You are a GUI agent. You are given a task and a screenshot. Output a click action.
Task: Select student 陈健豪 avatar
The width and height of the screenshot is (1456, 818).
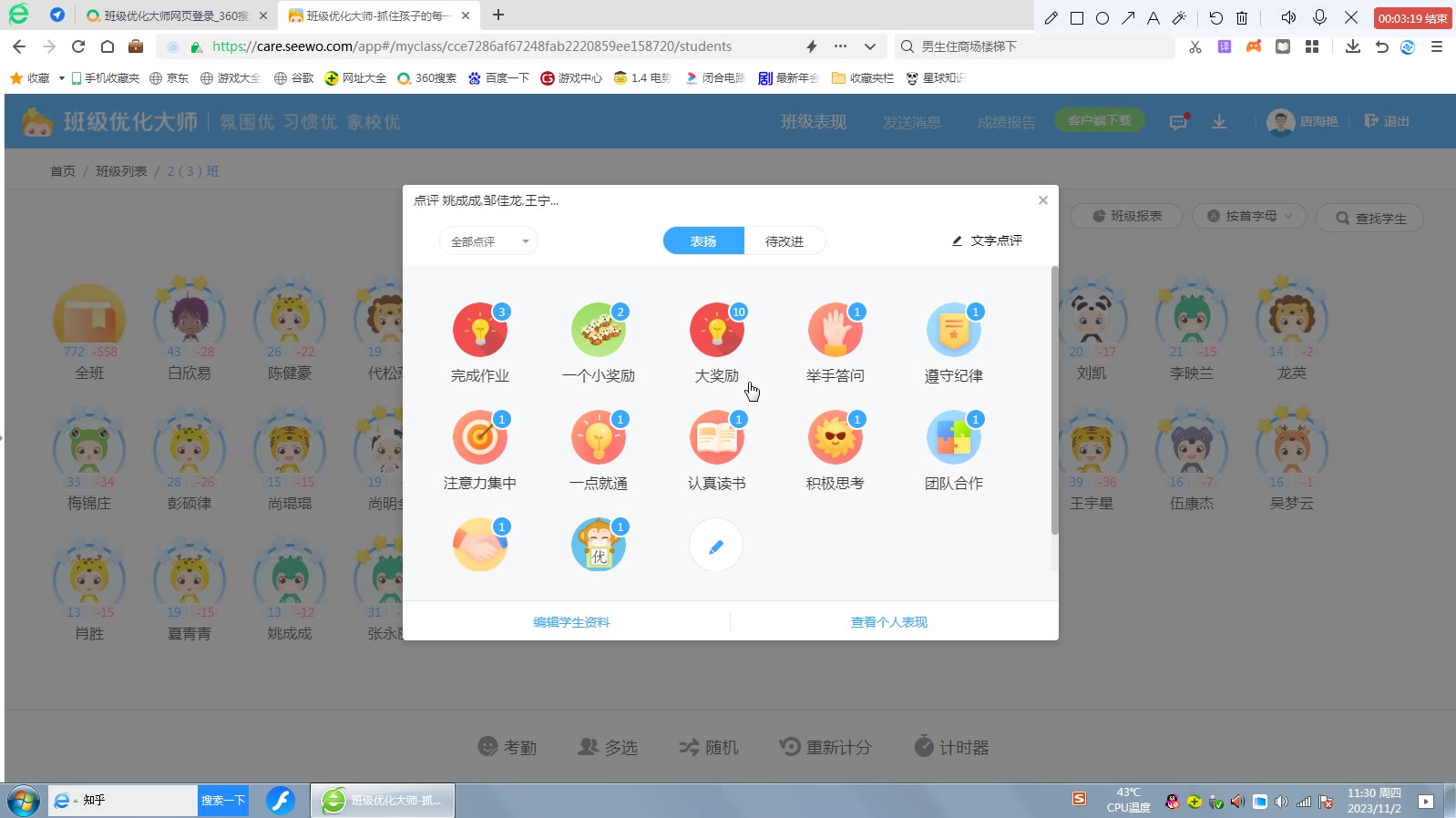pyautogui.click(x=290, y=319)
